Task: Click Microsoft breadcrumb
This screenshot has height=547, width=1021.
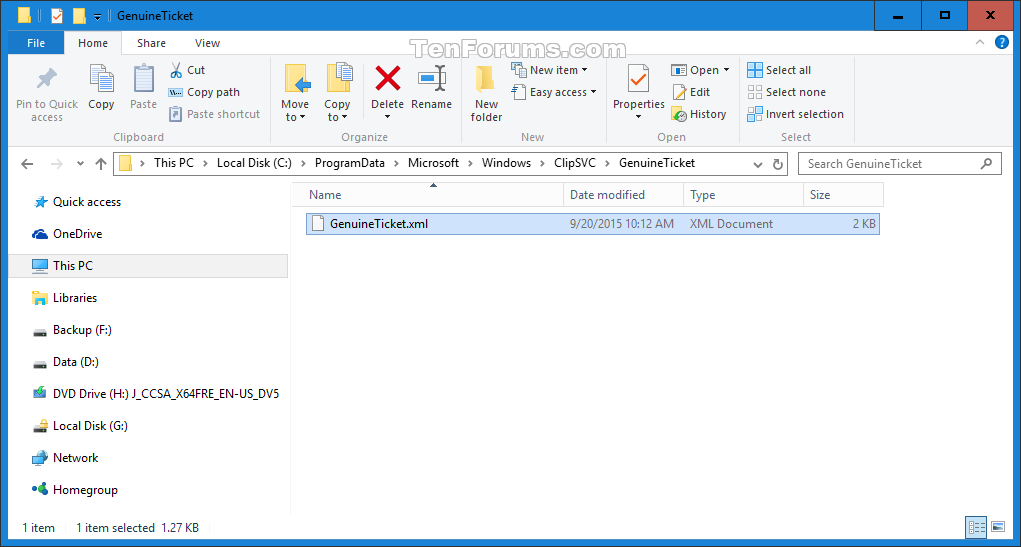Action: pyautogui.click(x=434, y=163)
